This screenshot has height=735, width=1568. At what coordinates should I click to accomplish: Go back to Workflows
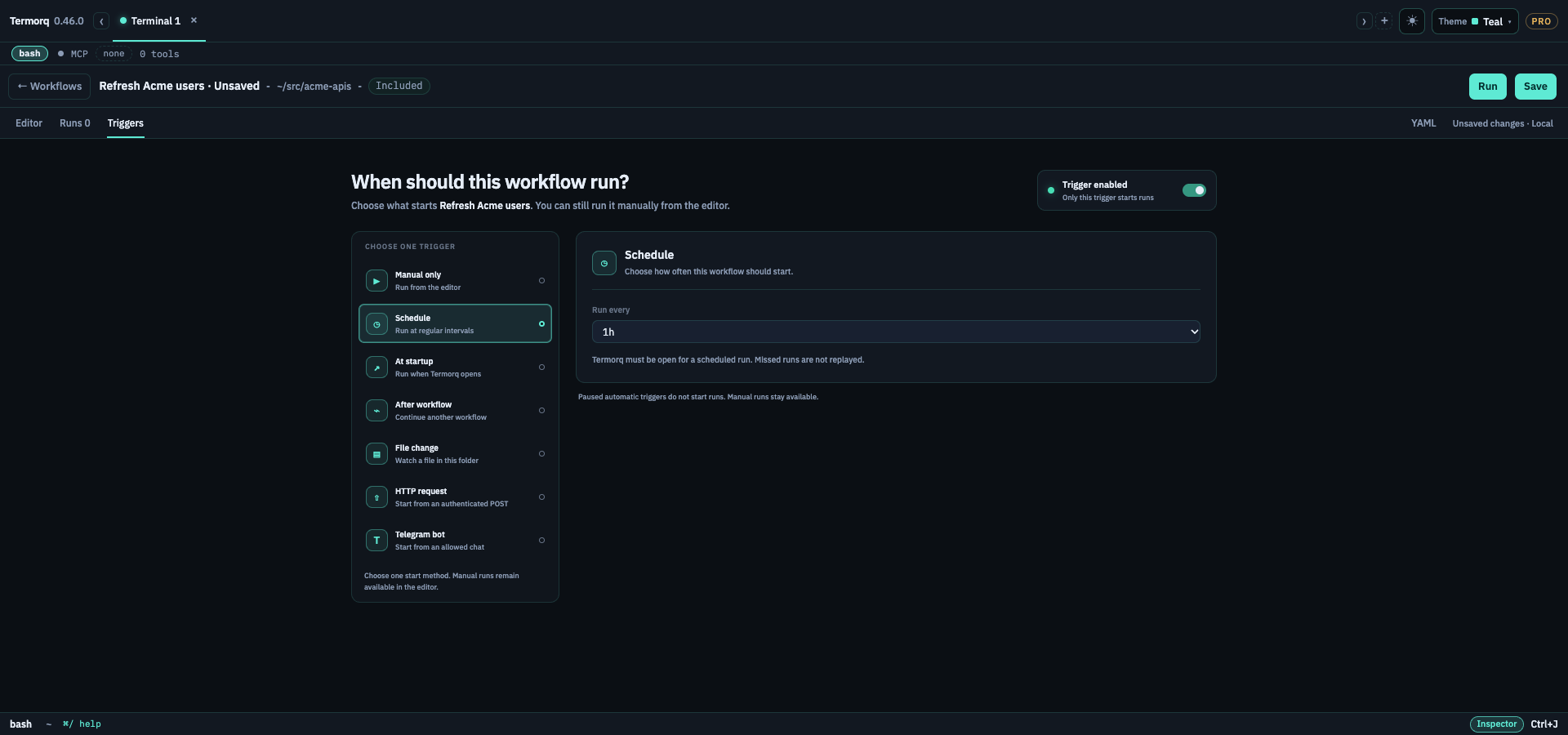click(x=50, y=87)
